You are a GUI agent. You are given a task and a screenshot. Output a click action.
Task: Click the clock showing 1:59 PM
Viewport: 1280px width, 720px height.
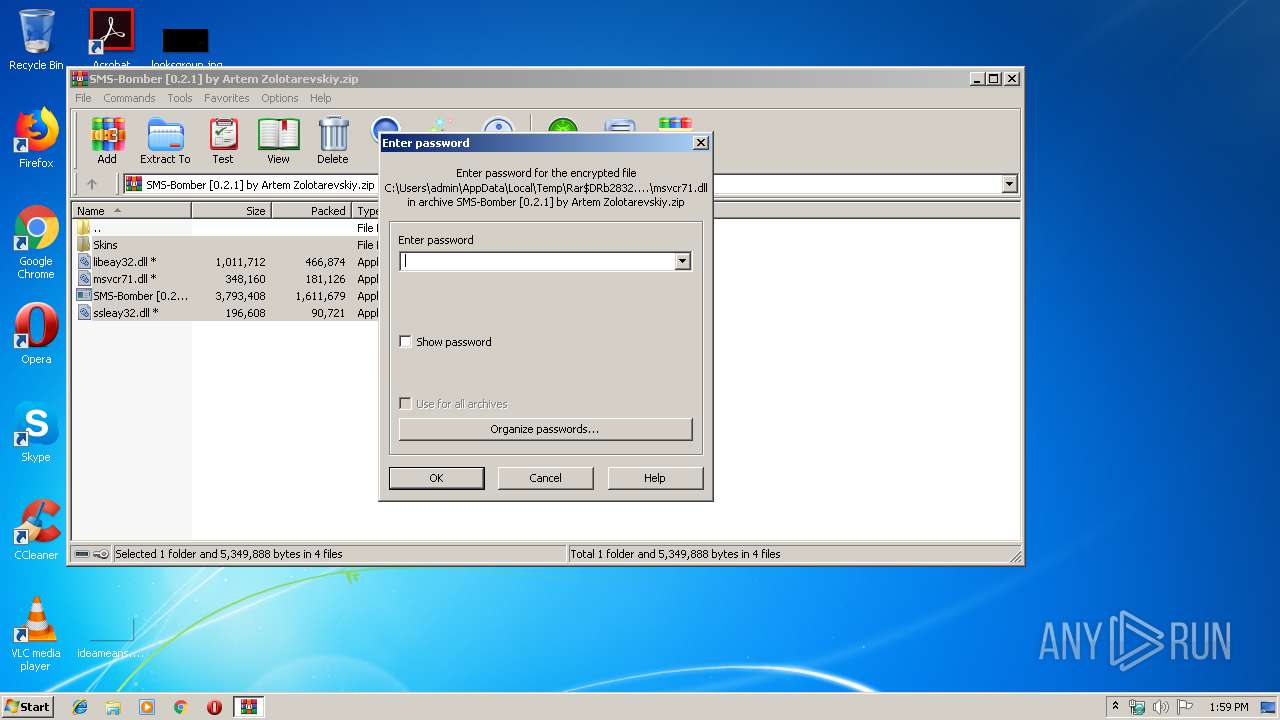(1228, 707)
